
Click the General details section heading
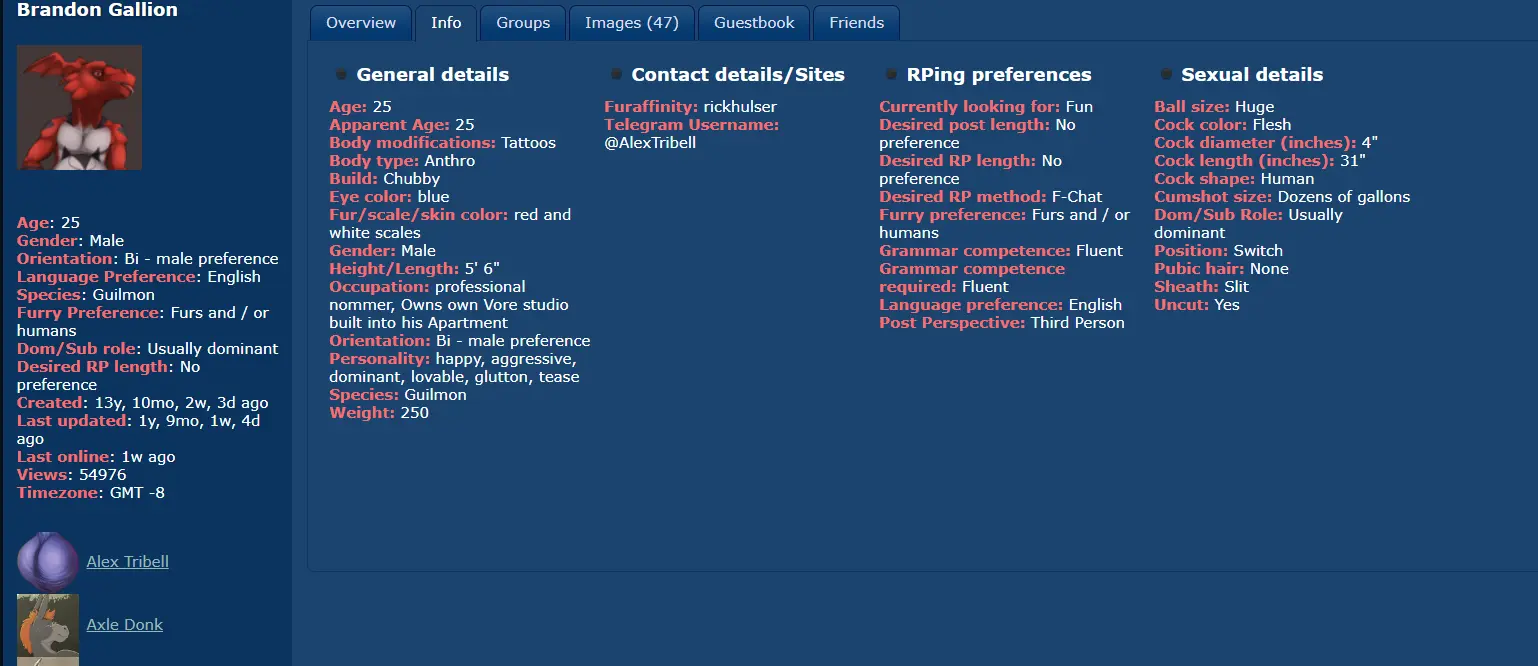coord(433,75)
